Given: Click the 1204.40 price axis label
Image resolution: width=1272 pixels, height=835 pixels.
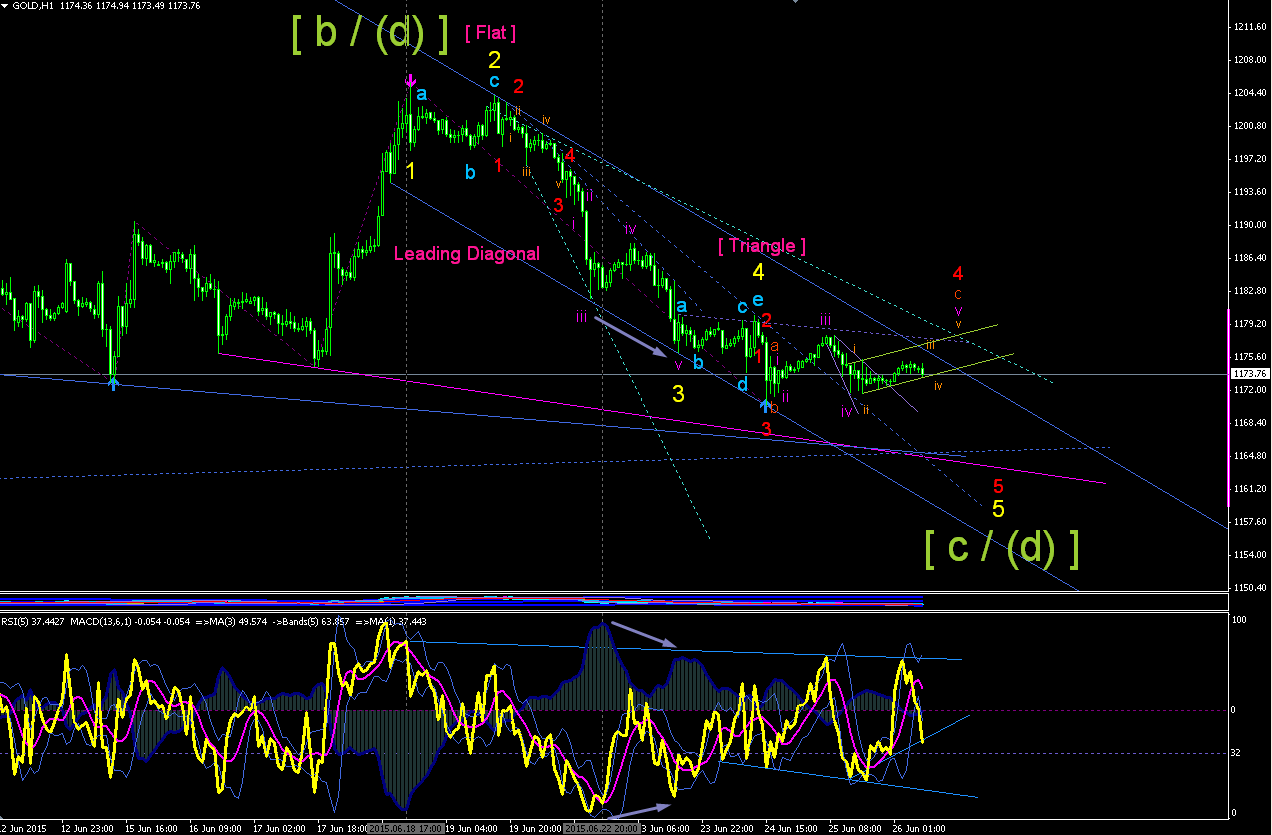Looking at the screenshot, I should pyautogui.click(x=1250, y=93).
